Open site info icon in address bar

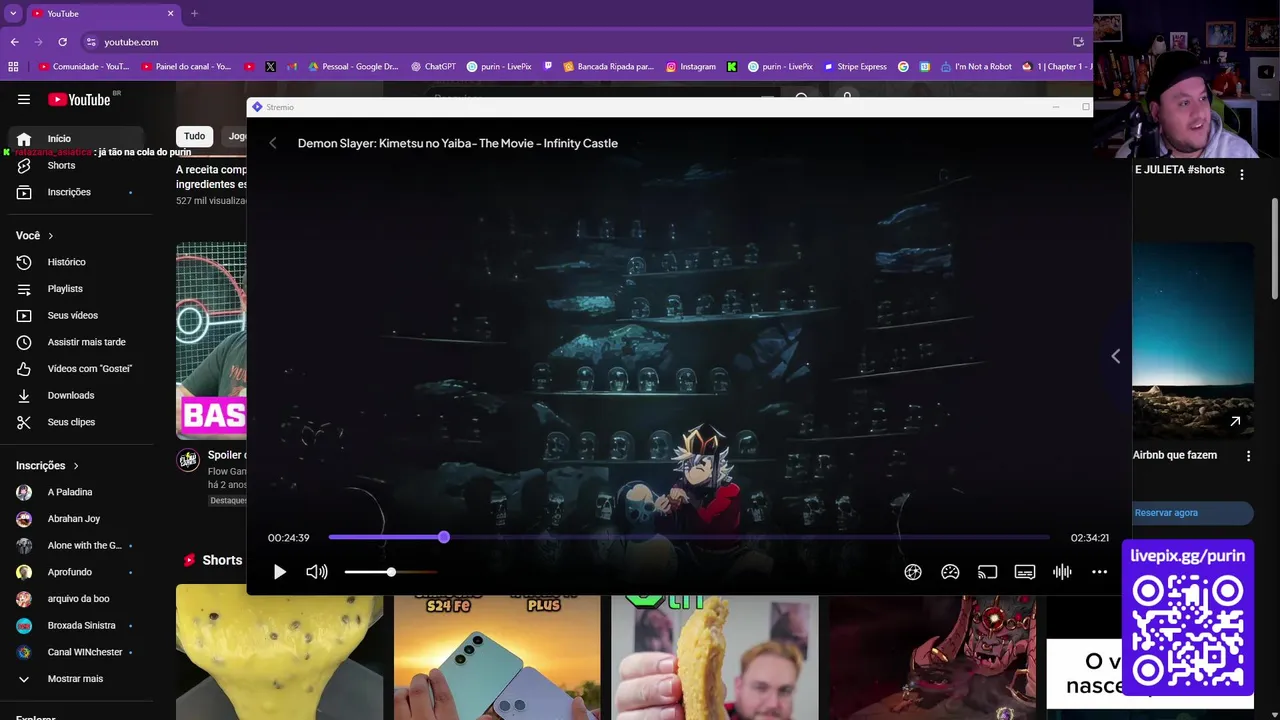[x=91, y=42]
